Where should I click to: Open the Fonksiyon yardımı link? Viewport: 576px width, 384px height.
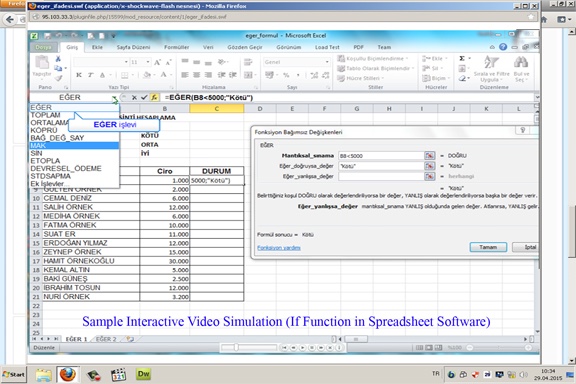point(279,248)
